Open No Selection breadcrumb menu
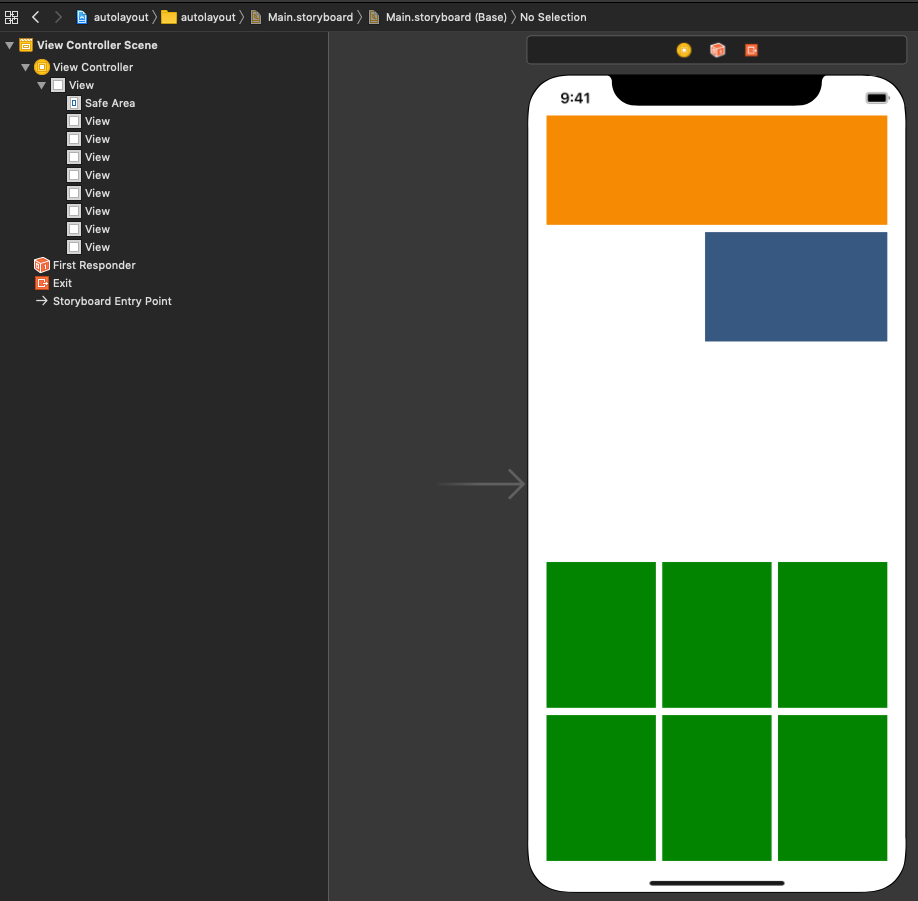 [x=553, y=18]
